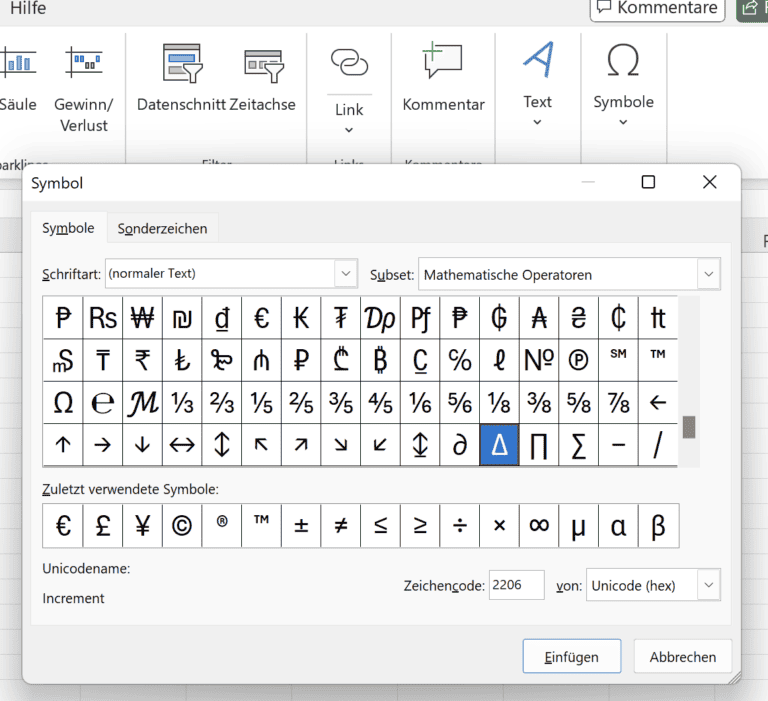Viewport: 768px width, 701px height.
Task: Select the Delta increment symbol
Action: (x=499, y=445)
